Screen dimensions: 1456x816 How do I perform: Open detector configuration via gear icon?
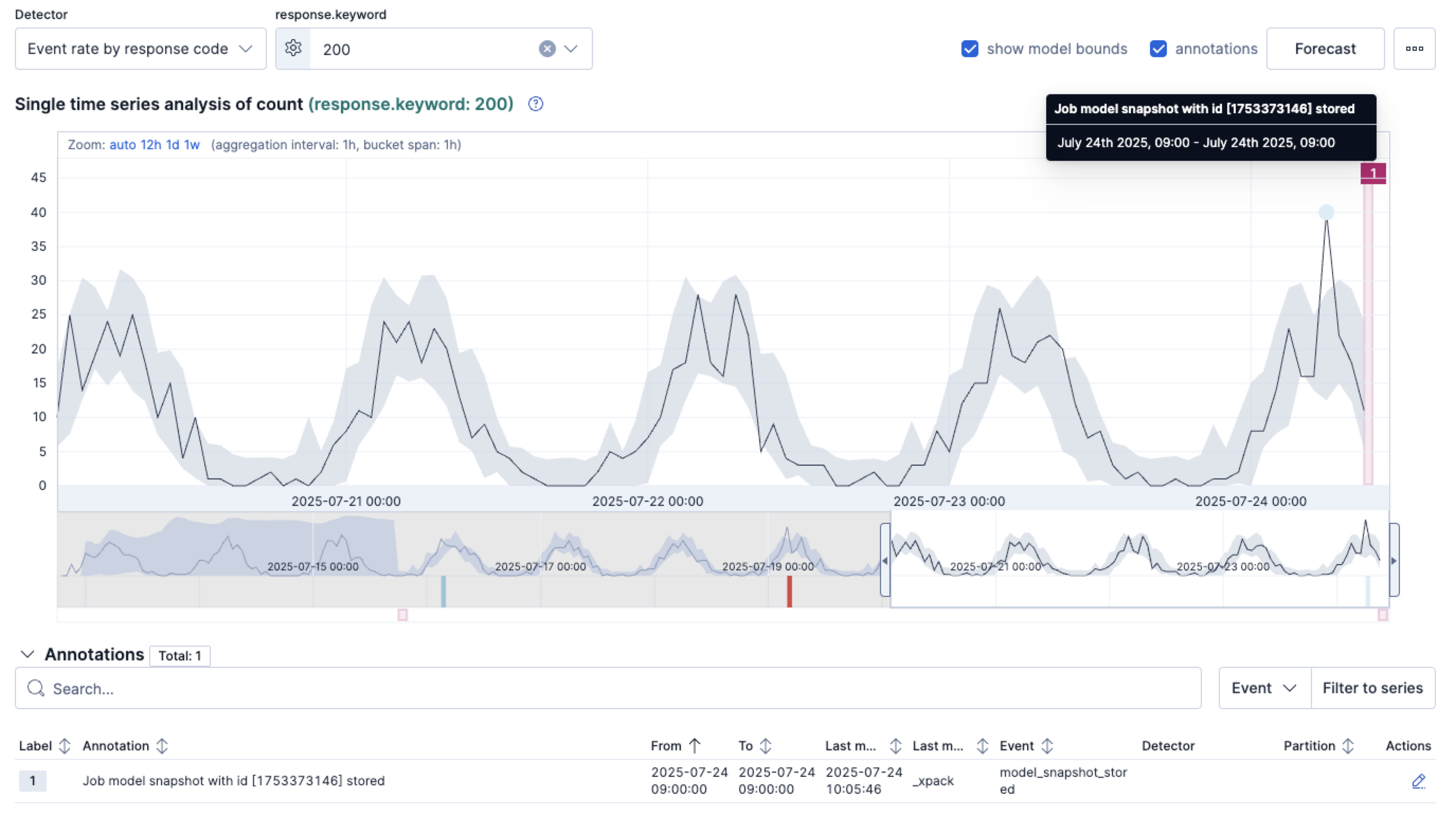(293, 49)
